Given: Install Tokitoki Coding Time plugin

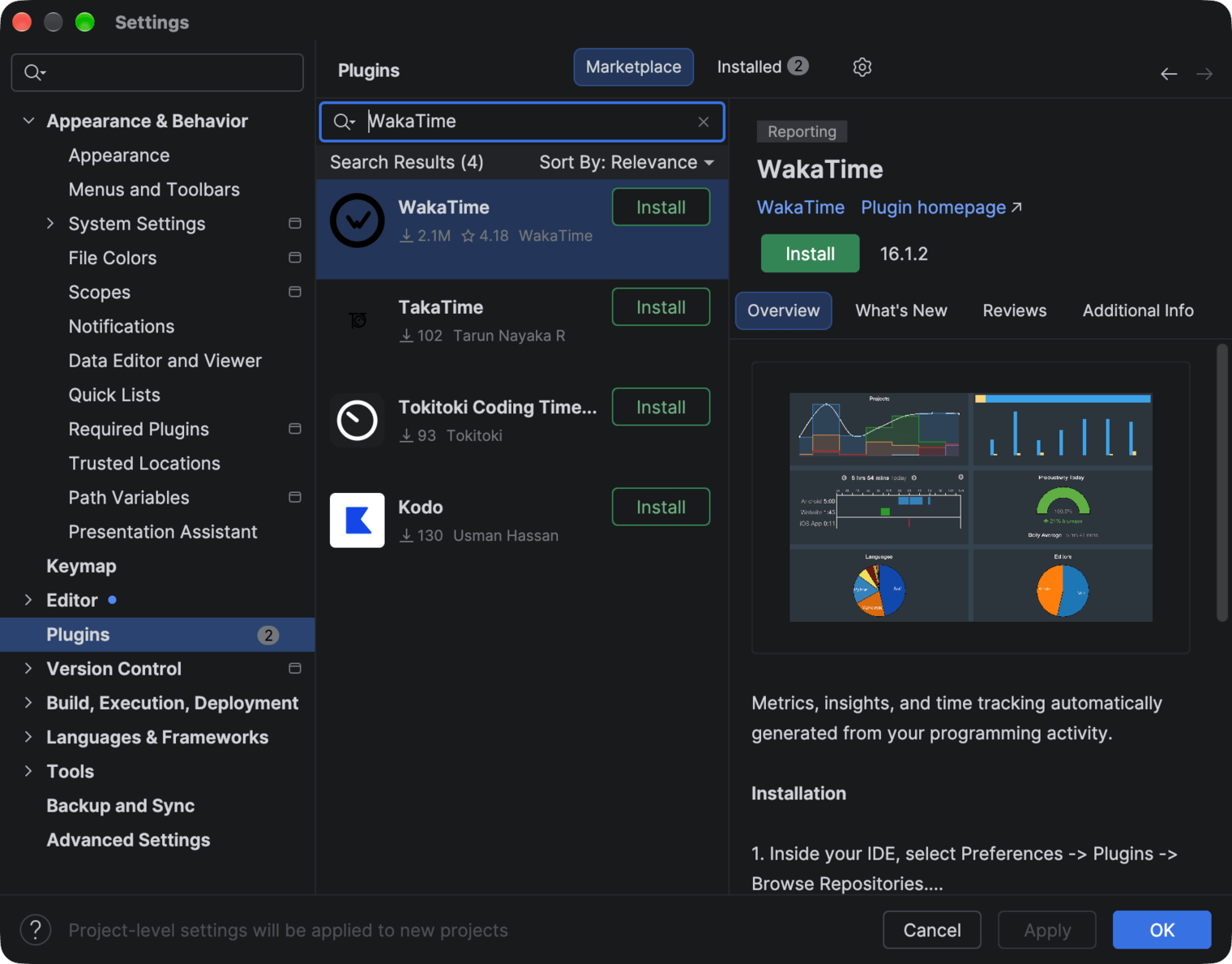Looking at the screenshot, I should 661,407.
